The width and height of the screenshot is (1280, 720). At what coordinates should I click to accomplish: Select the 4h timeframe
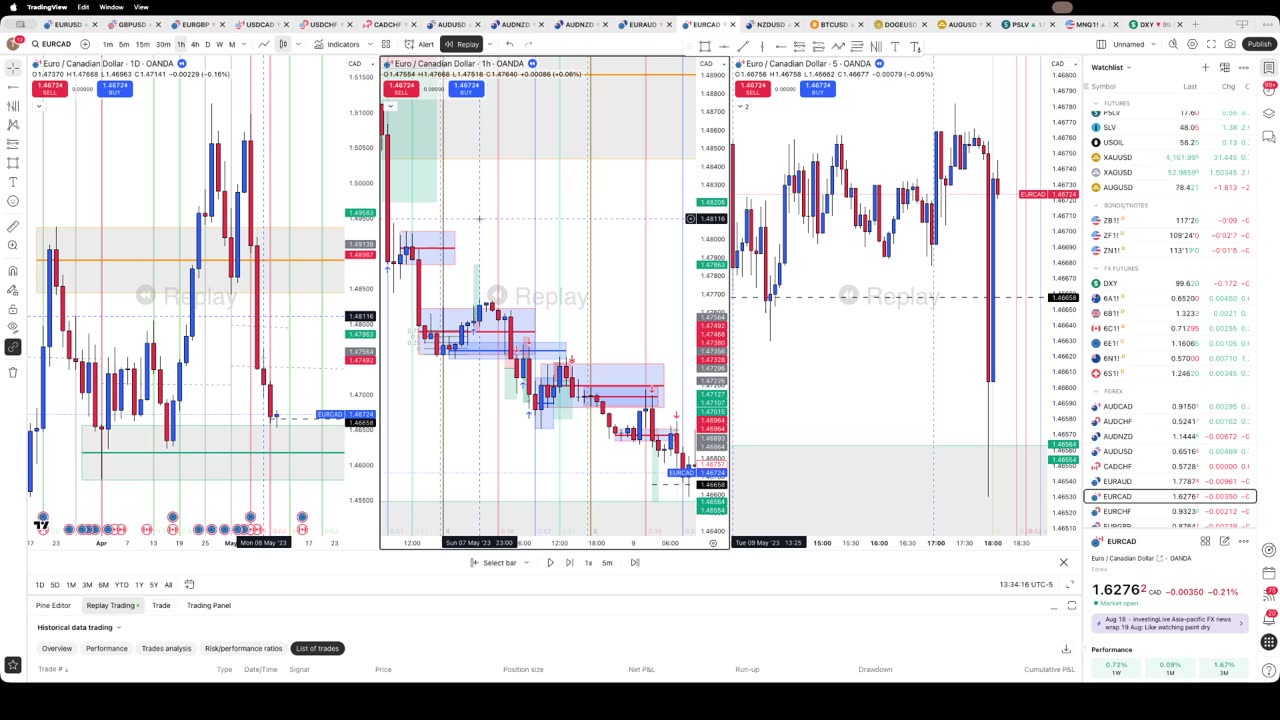pyautogui.click(x=195, y=44)
